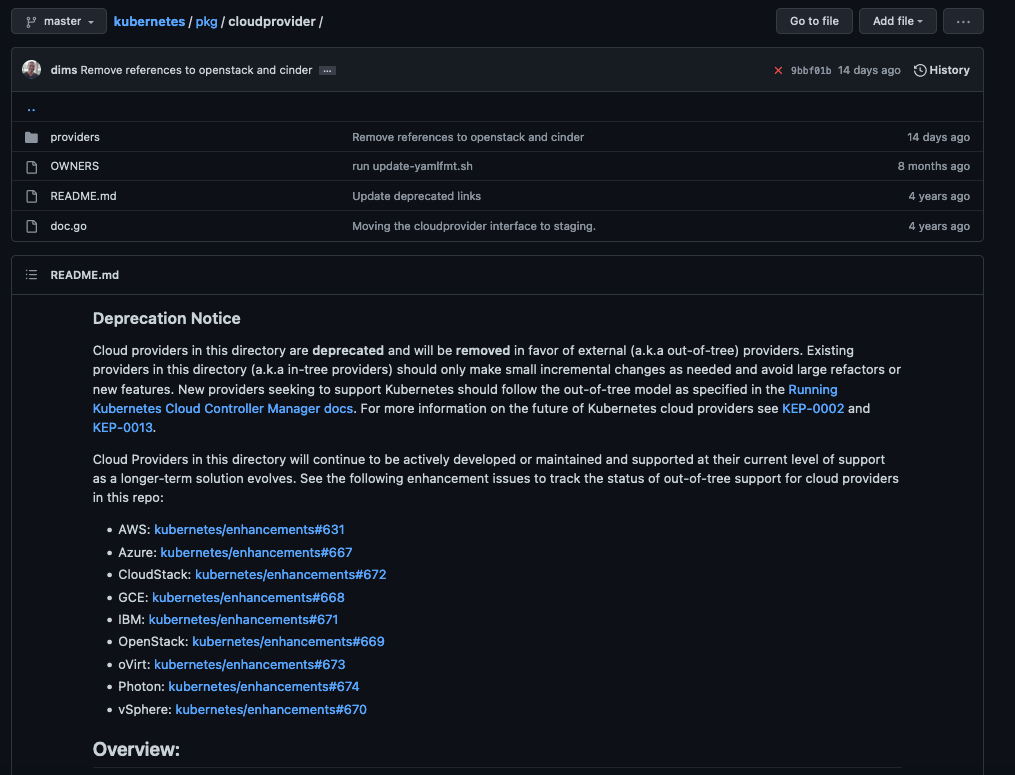Click the failed status red X icon
The height and width of the screenshot is (775, 1015).
coord(778,70)
